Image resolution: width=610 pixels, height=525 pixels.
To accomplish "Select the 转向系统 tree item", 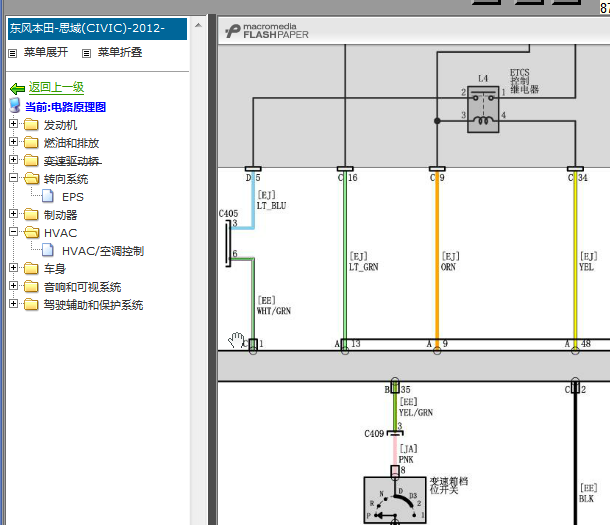I will pyautogui.click(x=66, y=179).
